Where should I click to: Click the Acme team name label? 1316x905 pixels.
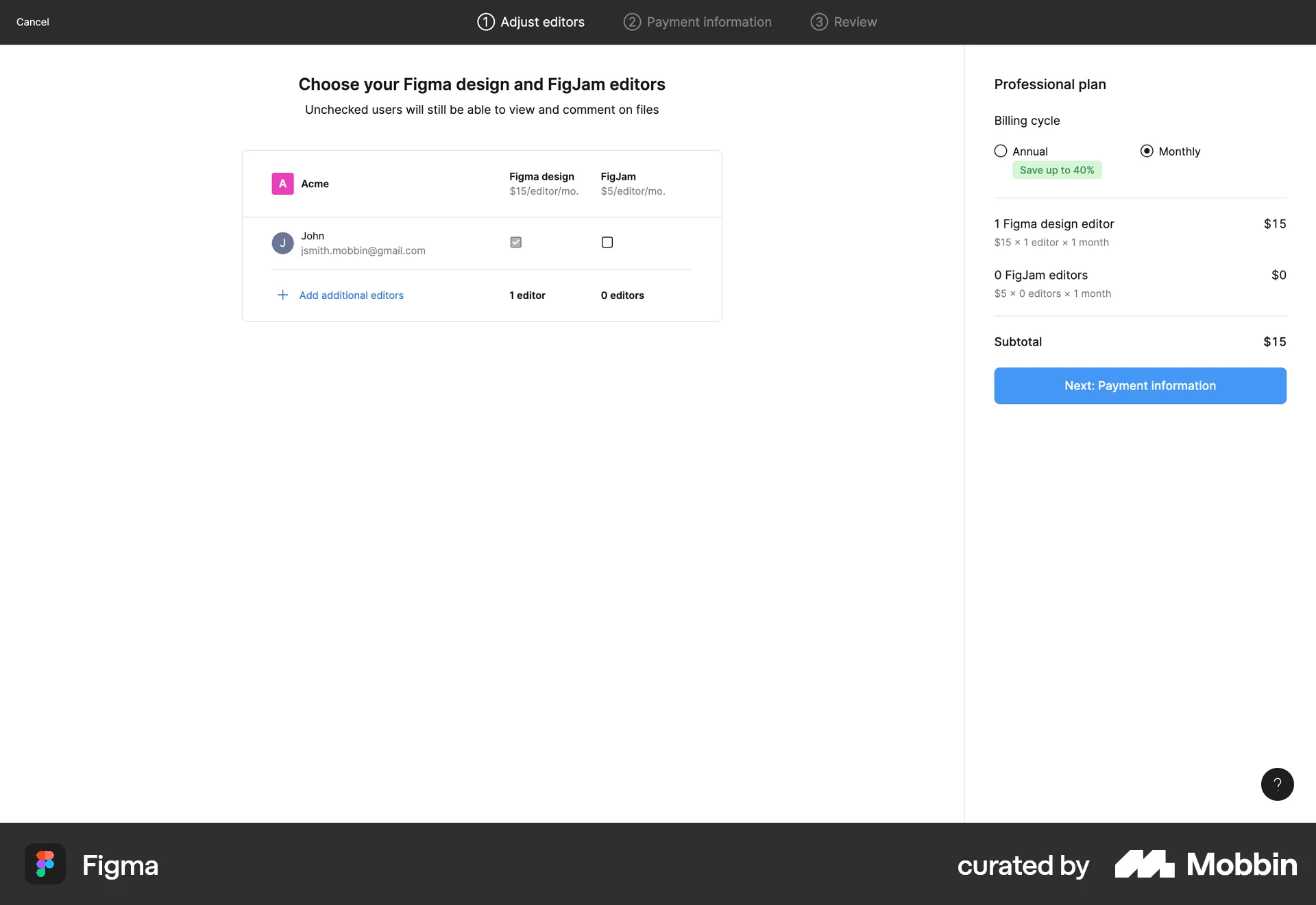tap(315, 183)
